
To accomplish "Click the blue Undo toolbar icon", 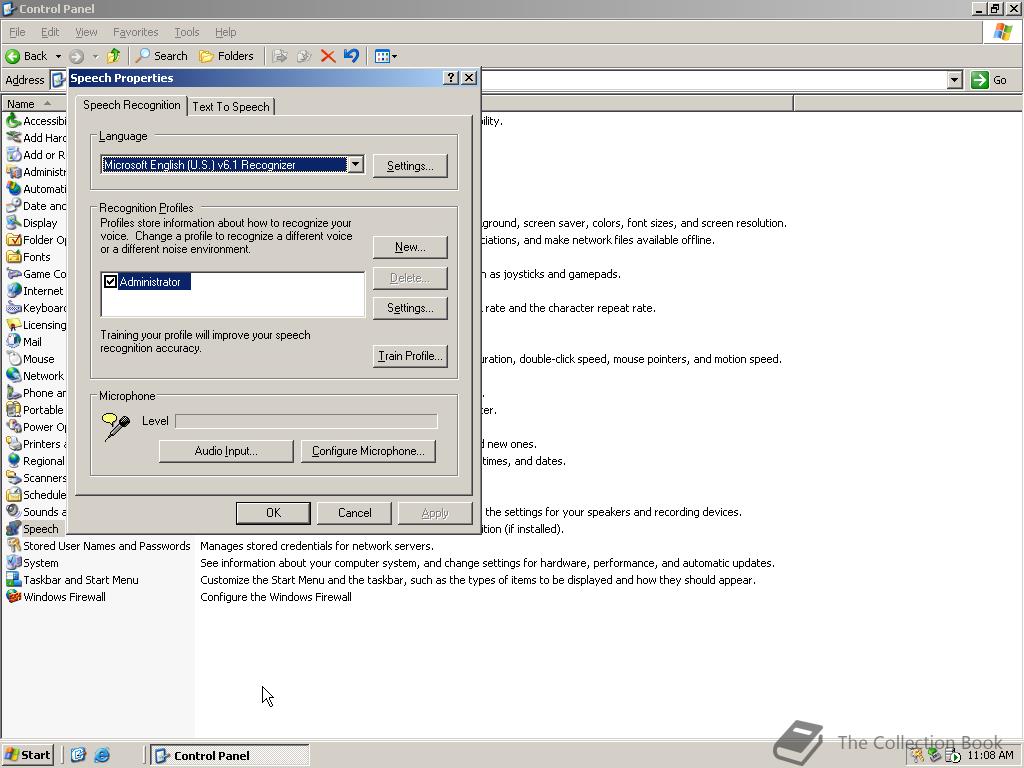I will (x=351, y=56).
